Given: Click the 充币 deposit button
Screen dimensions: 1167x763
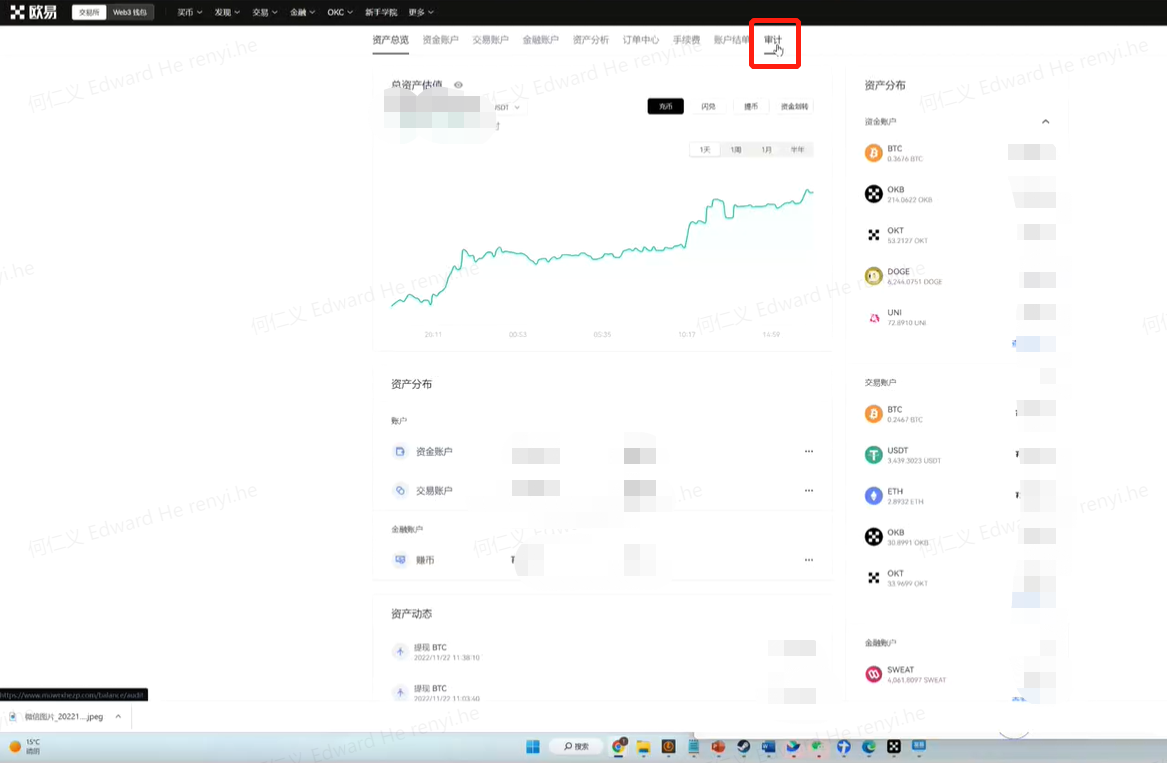Looking at the screenshot, I should pyautogui.click(x=665, y=105).
